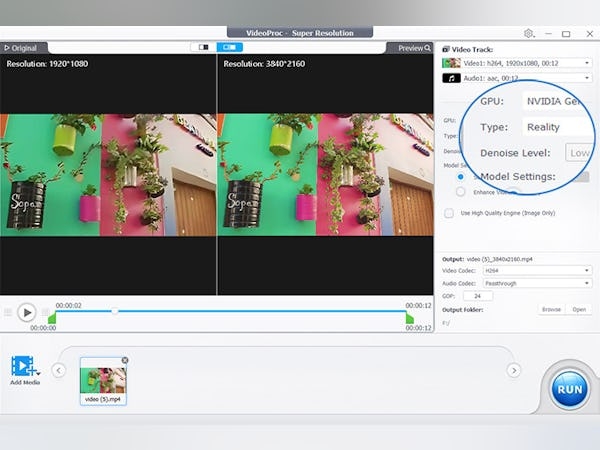
Task: Click the Open output folder button
Action: tap(579, 309)
